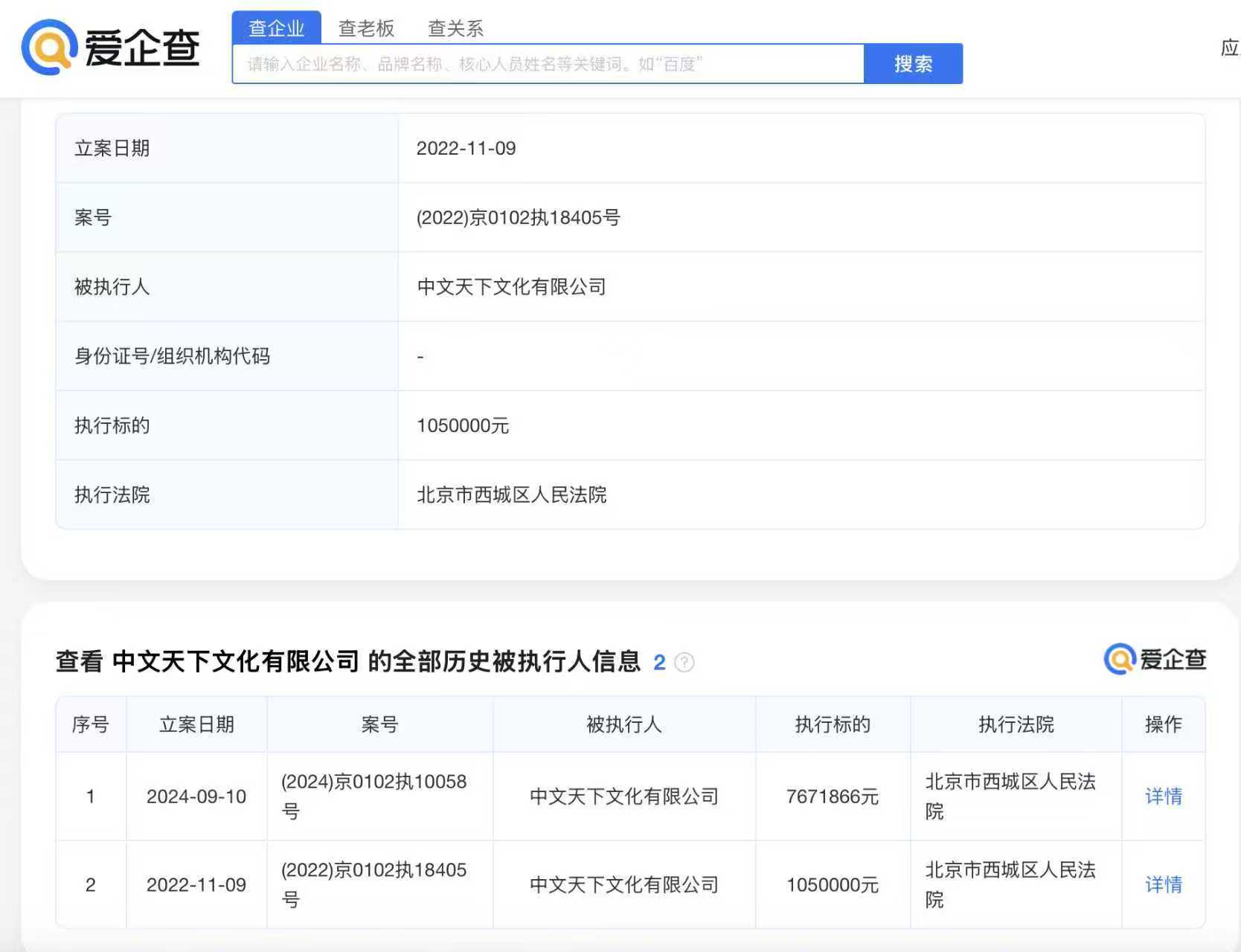Focus the company name search input field

point(548,64)
